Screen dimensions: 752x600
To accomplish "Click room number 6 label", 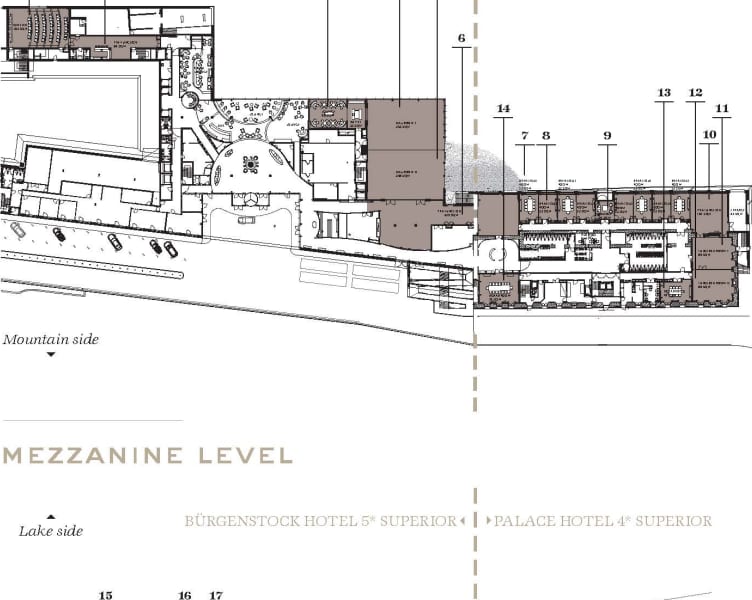I will coord(461,39).
